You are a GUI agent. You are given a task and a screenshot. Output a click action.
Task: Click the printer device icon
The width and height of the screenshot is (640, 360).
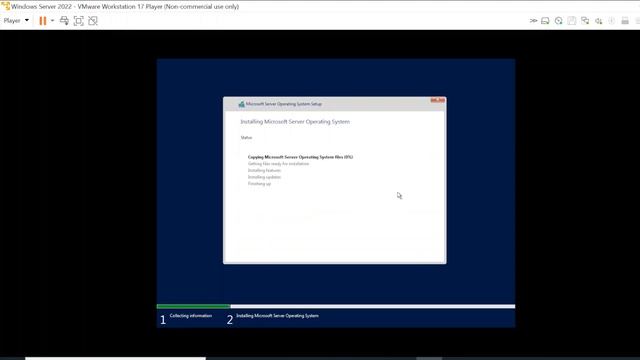pos(625,21)
